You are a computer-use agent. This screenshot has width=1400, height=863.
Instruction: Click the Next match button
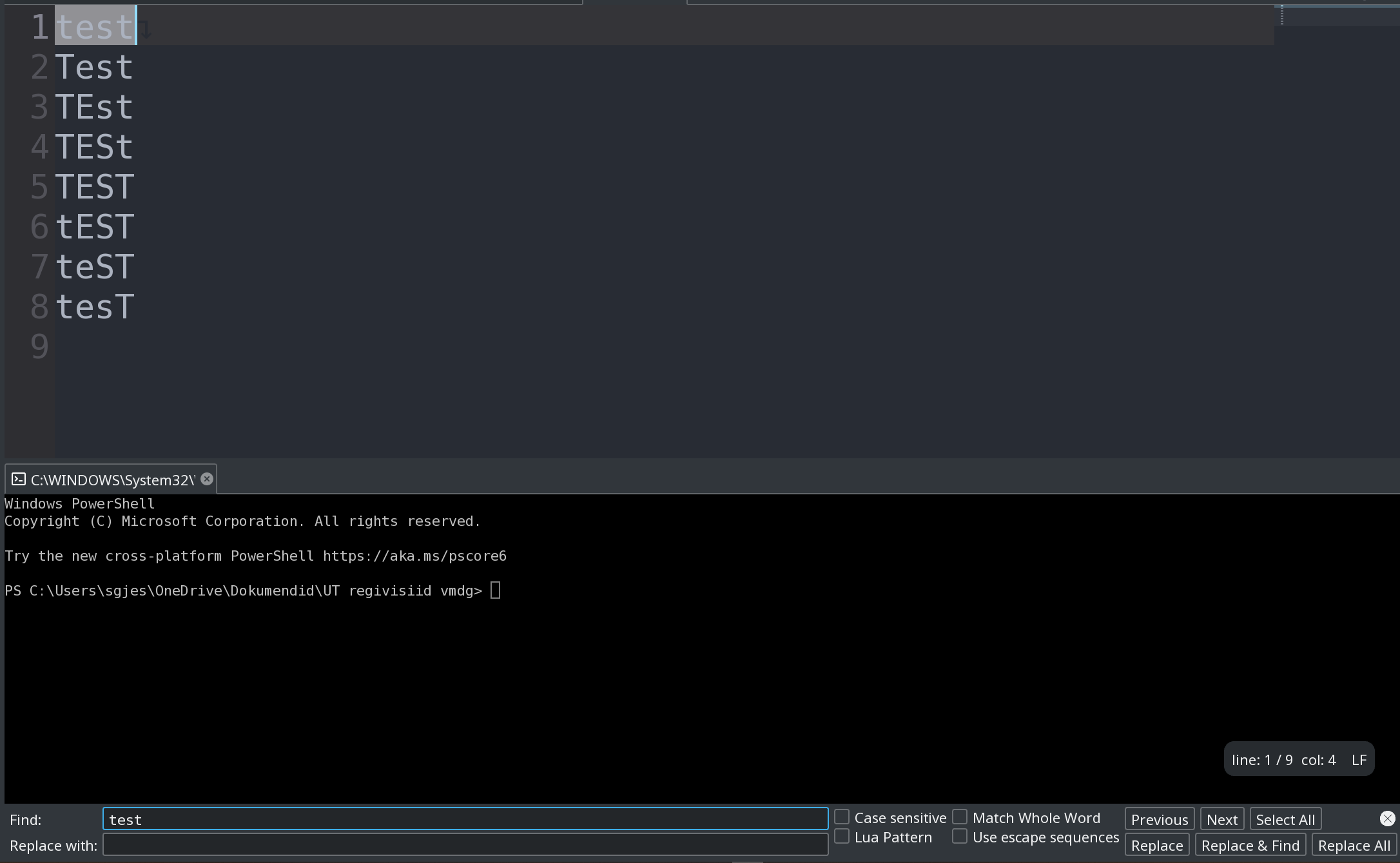pos(1221,819)
